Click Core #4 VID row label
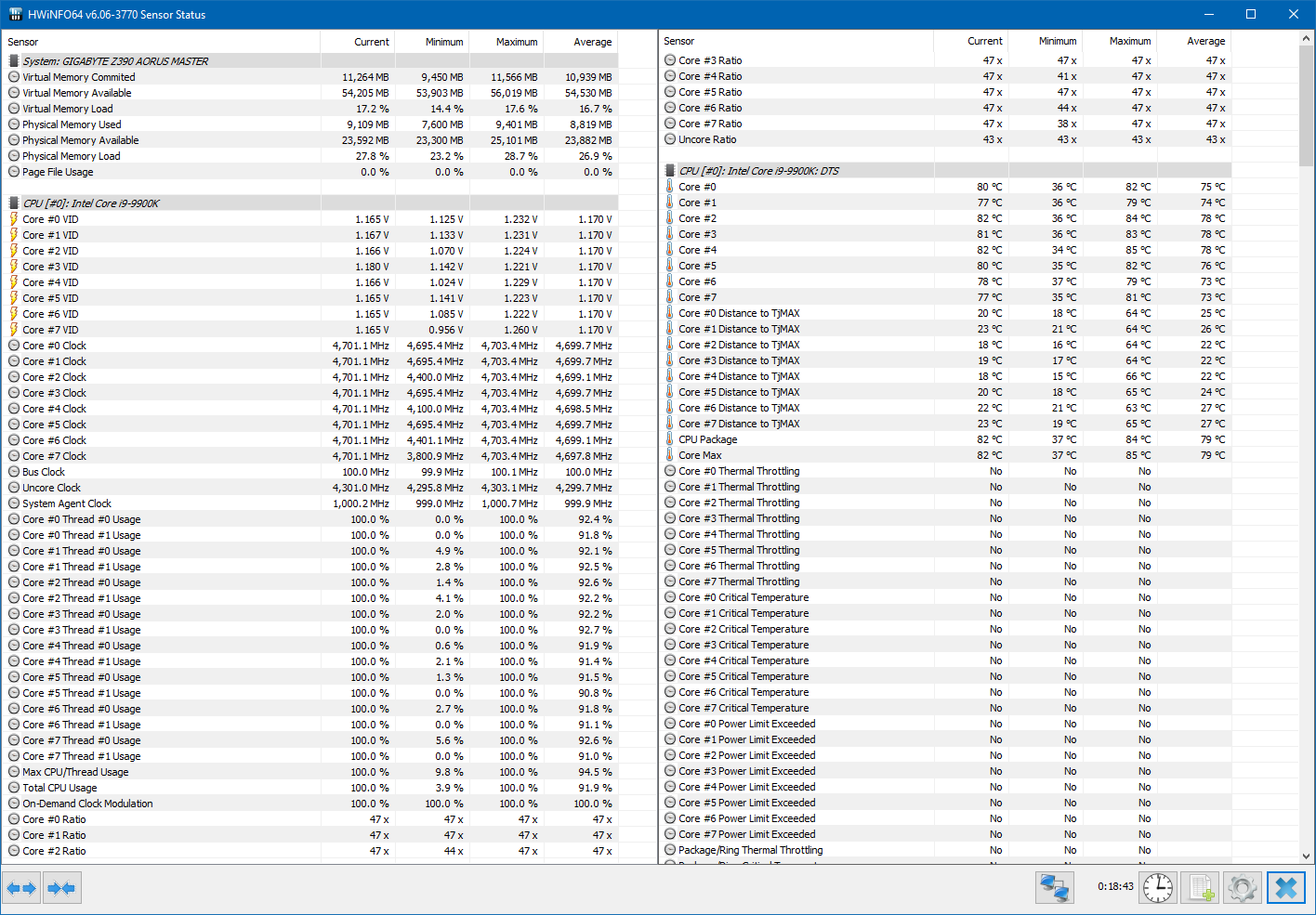This screenshot has height=915, width=1316. [50, 282]
